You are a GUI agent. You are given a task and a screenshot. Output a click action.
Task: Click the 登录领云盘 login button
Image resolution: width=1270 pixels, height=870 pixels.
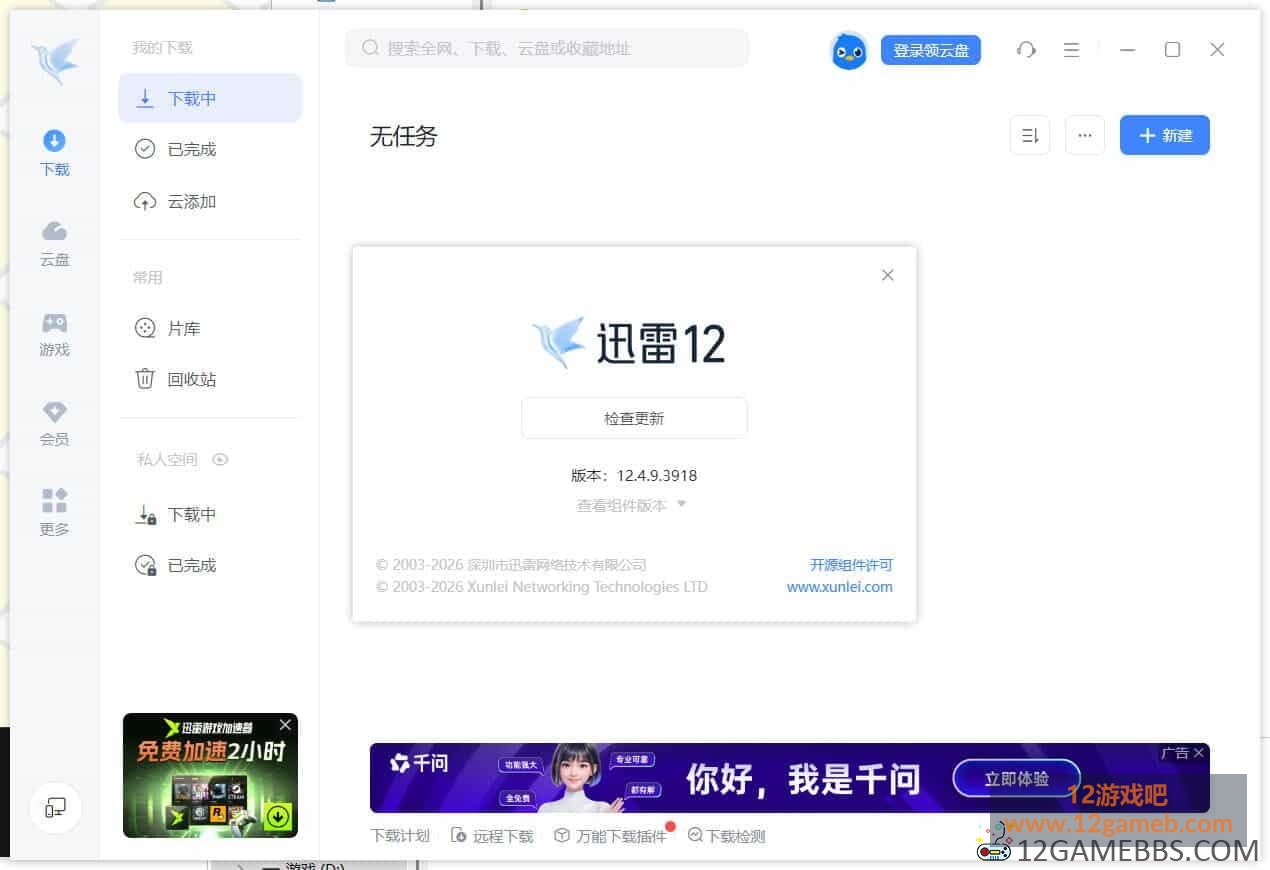pos(931,50)
